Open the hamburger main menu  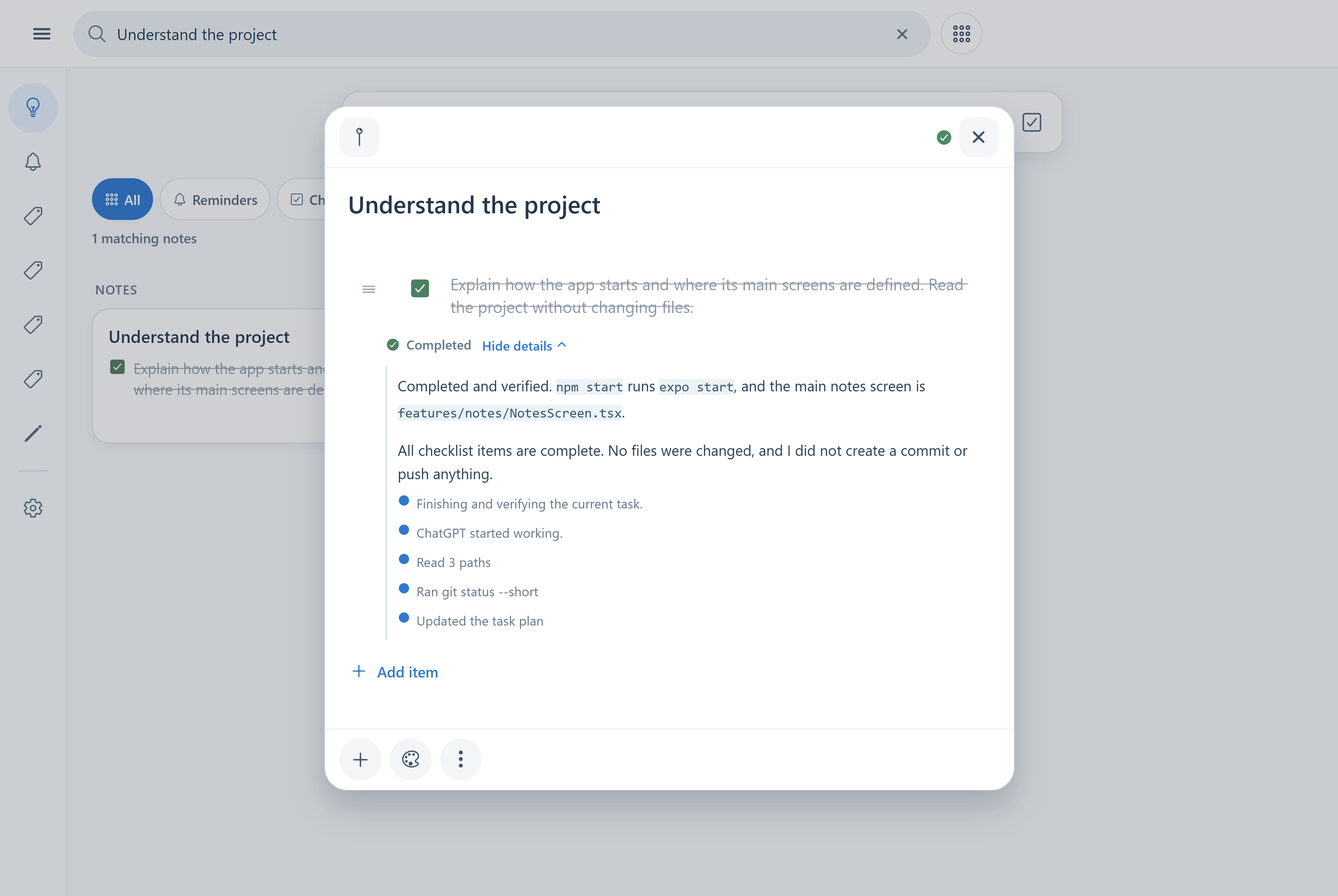pyautogui.click(x=42, y=34)
